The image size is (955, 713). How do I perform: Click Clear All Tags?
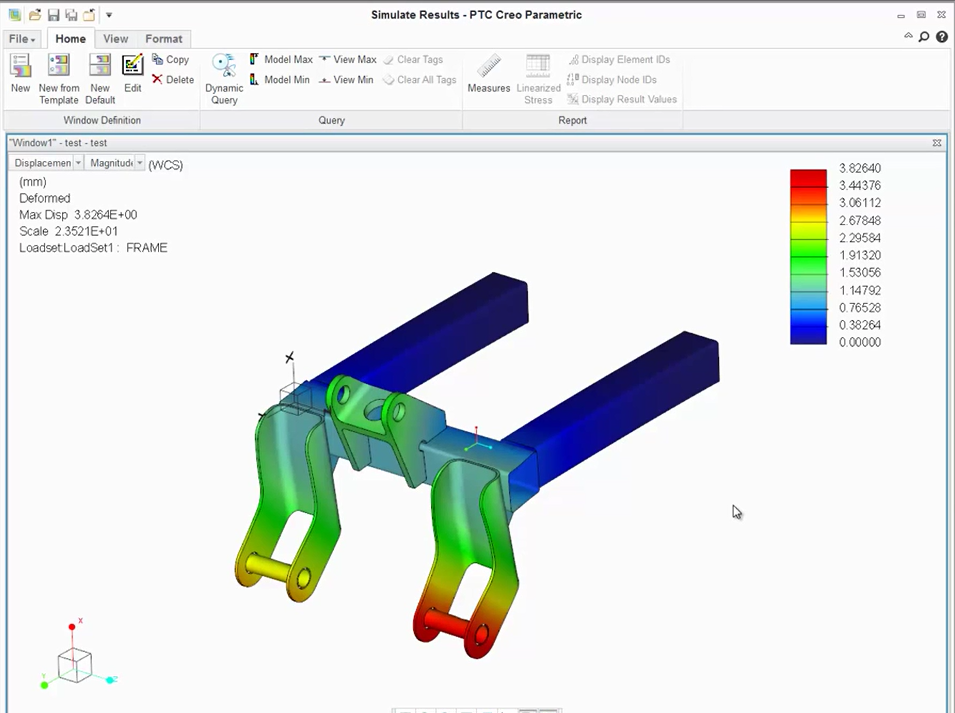(420, 79)
